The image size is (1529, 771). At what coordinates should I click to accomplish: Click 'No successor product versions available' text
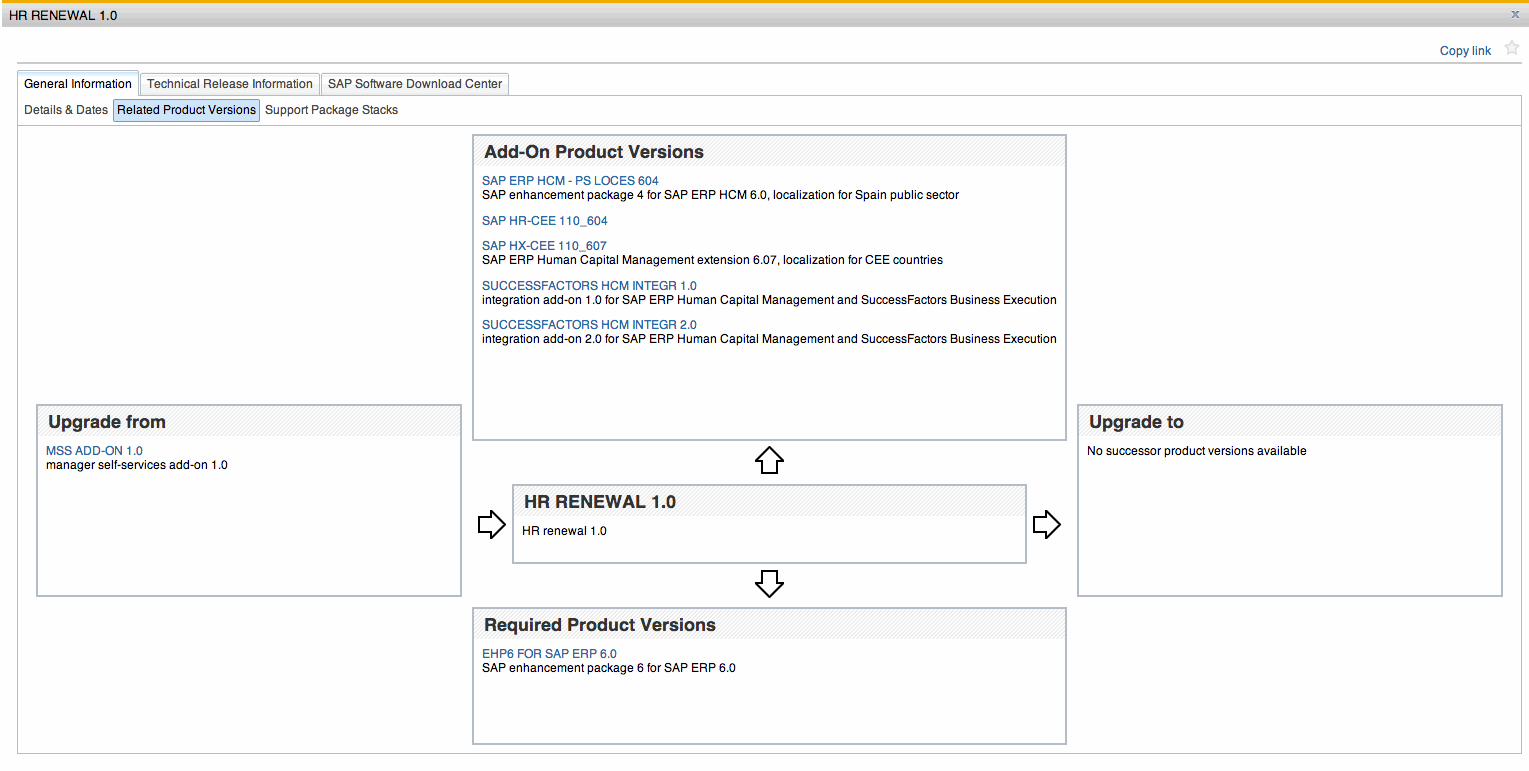pyautogui.click(x=1197, y=451)
